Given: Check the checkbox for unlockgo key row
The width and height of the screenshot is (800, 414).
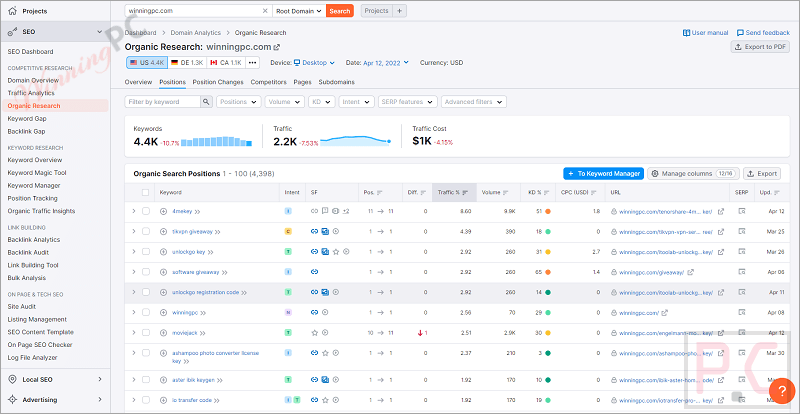Looking at the screenshot, I should click(x=146, y=252).
